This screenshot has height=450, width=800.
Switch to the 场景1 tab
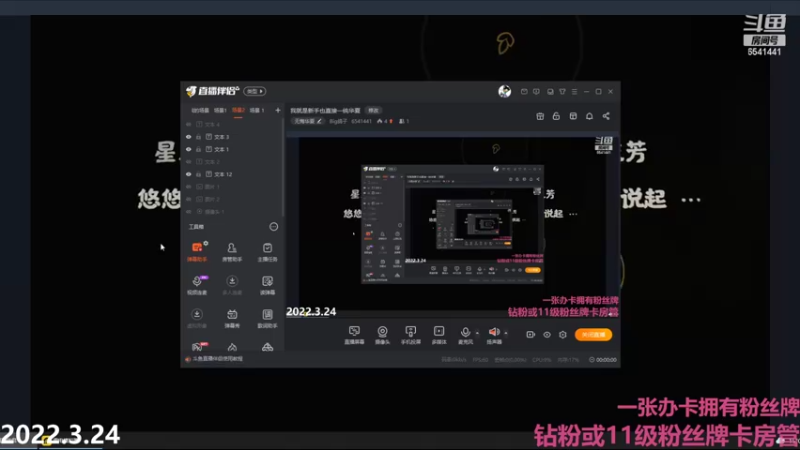point(220,110)
